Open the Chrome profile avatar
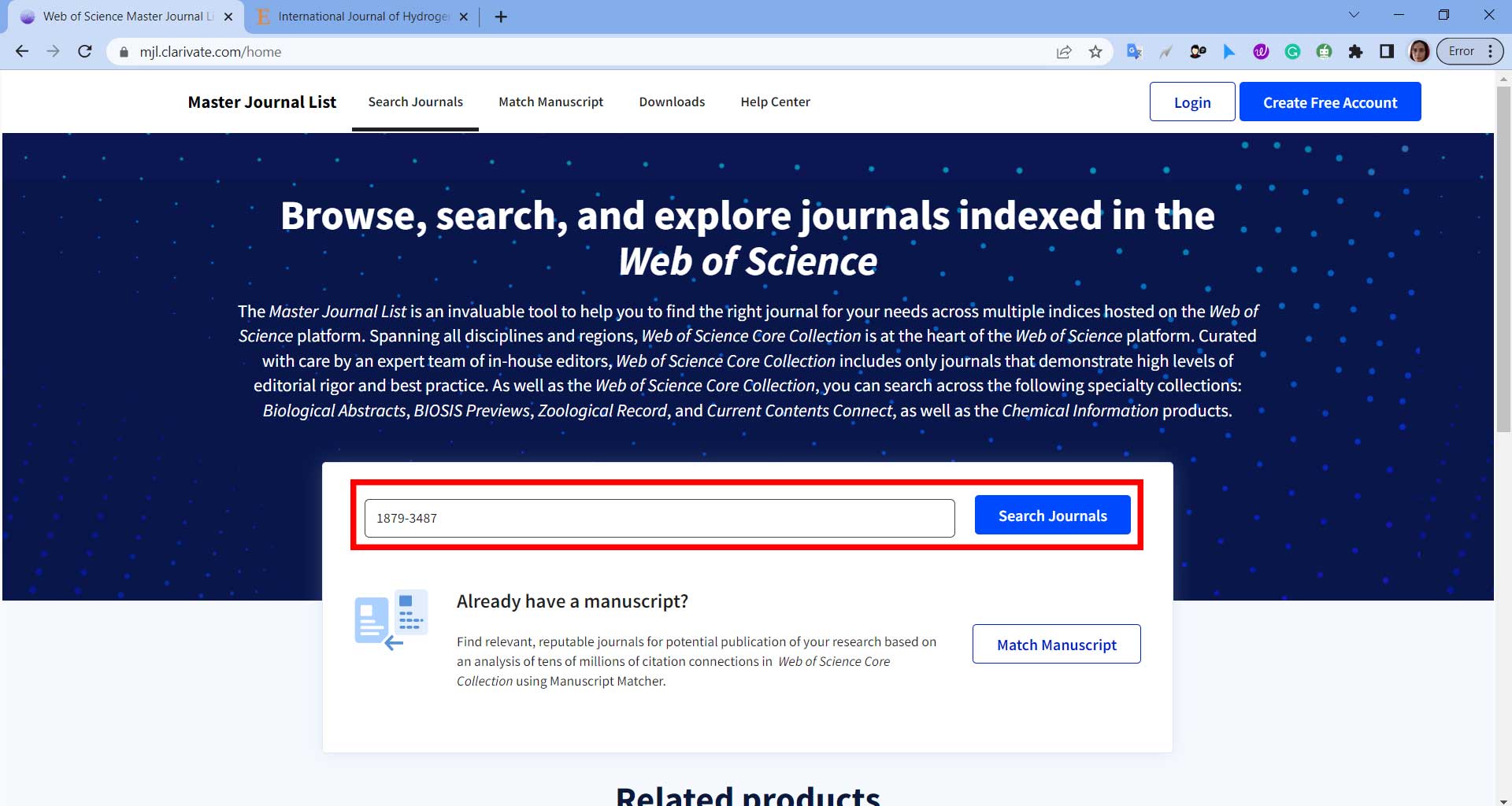The image size is (1512, 806). (x=1419, y=52)
